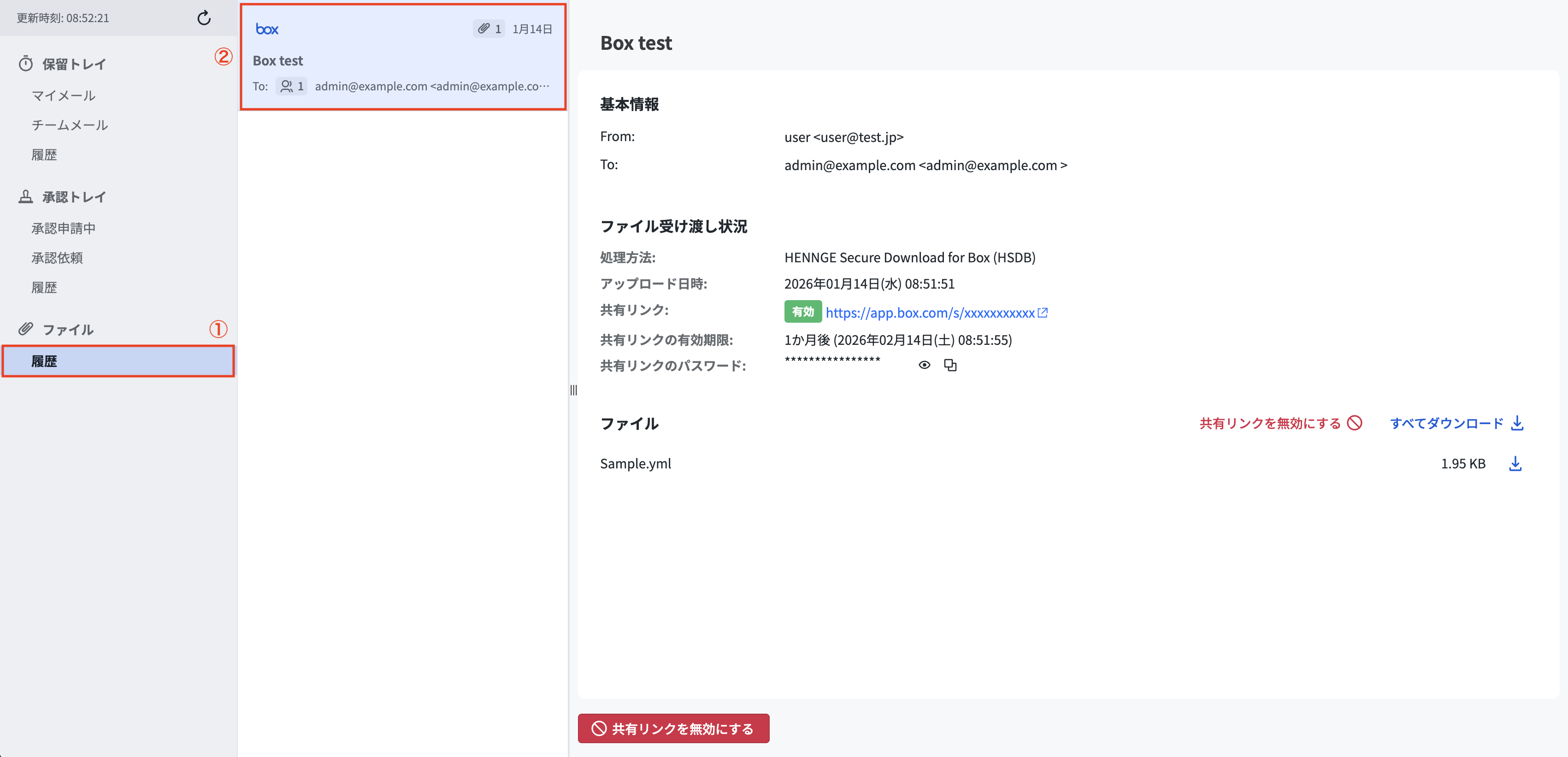Click すべてダウンロード link
This screenshot has height=757, width=1568.
pos(1446,423)
